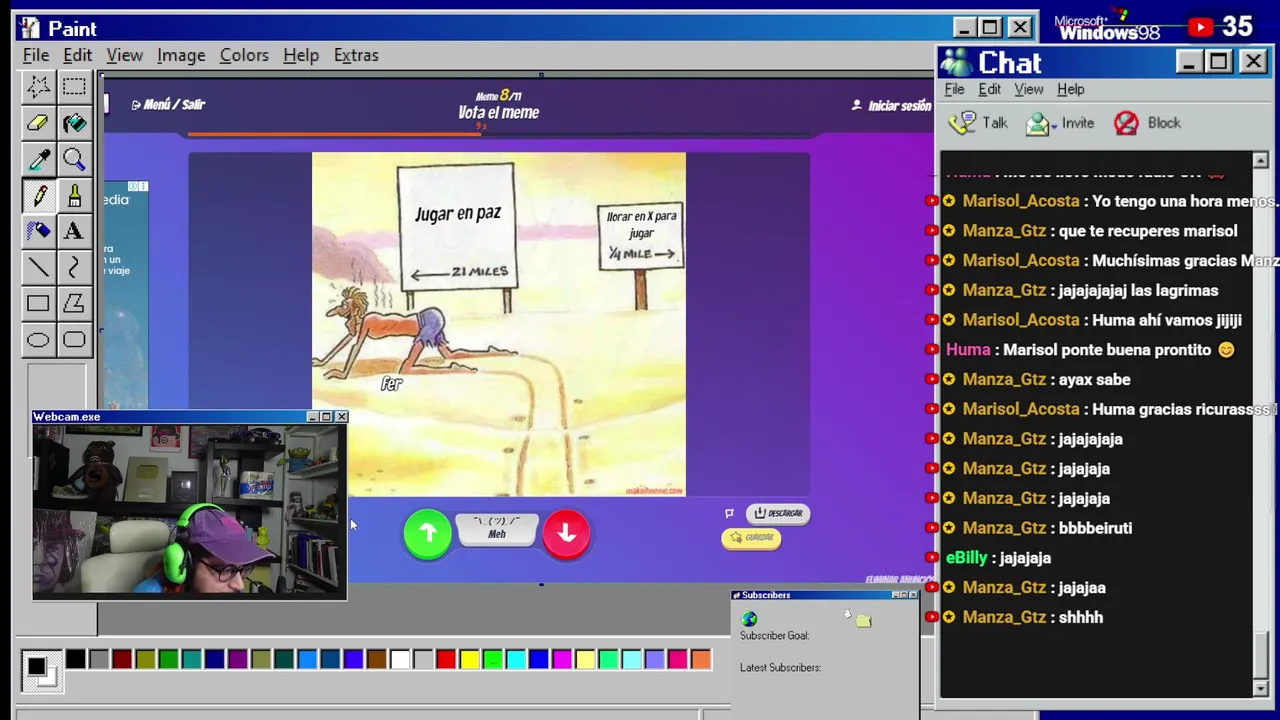Select the Brush tool
The image size is (1280, 720).
[x=74, y=195]
